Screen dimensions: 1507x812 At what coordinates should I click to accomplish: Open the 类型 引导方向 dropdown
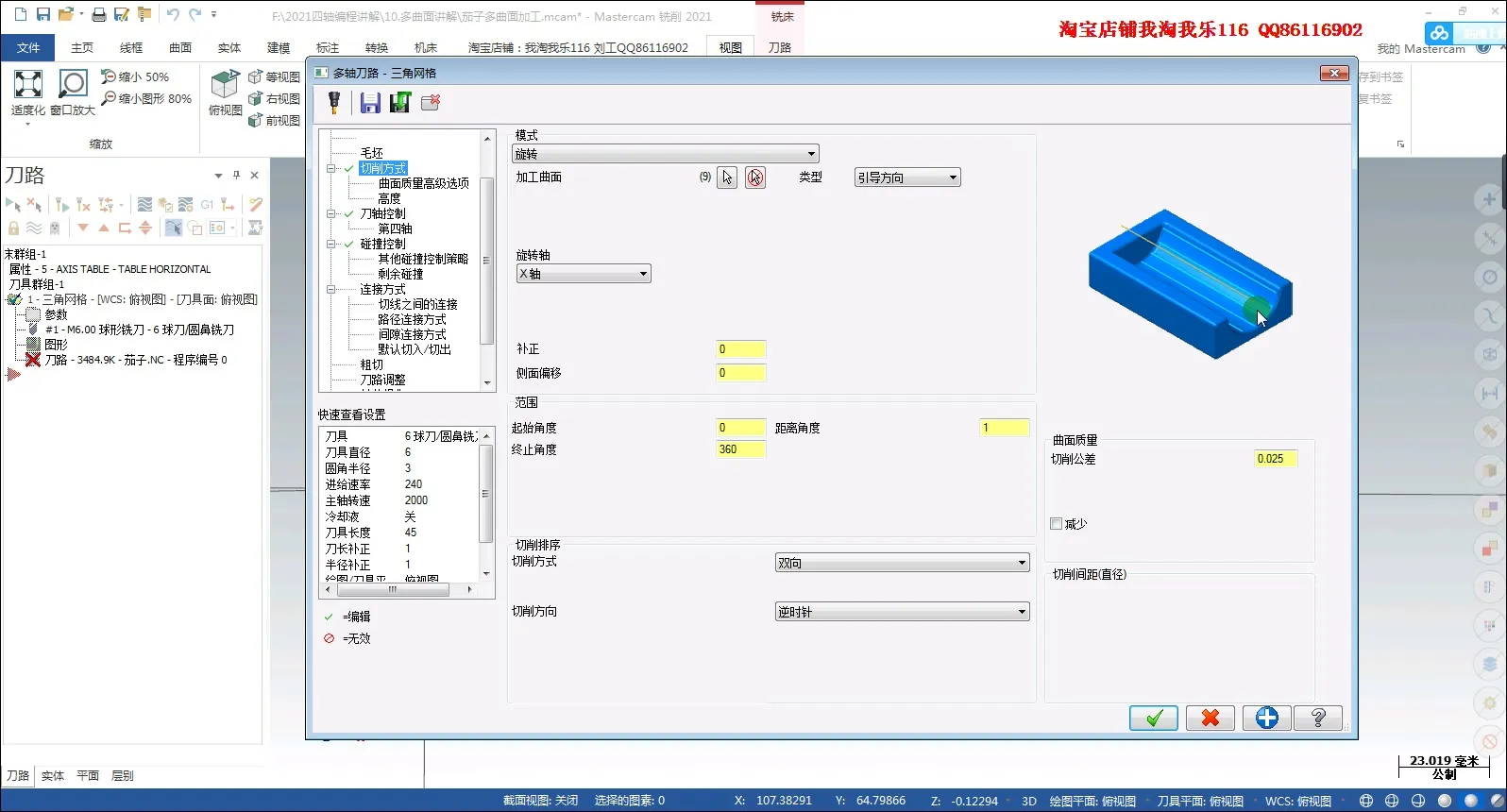907,178
